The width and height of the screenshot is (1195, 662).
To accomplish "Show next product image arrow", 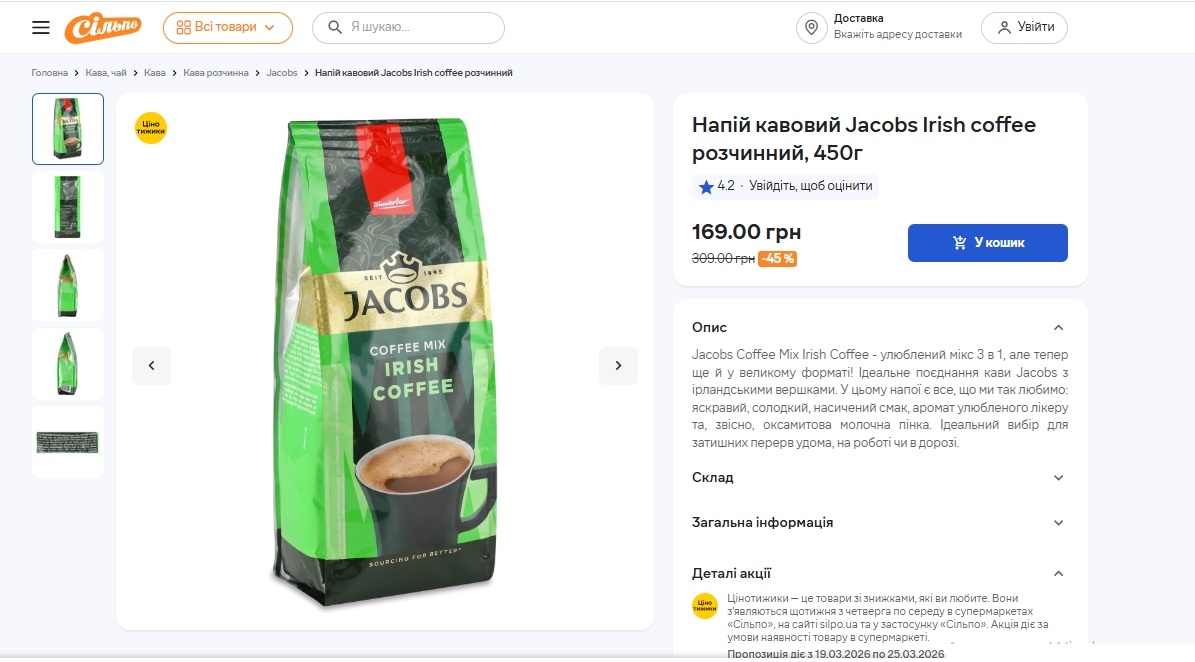I will pos(618,366).
